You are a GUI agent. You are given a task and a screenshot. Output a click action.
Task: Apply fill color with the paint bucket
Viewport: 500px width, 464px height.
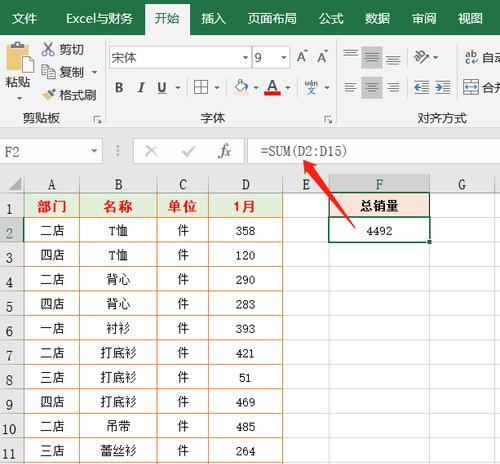[x=241, y=87]
